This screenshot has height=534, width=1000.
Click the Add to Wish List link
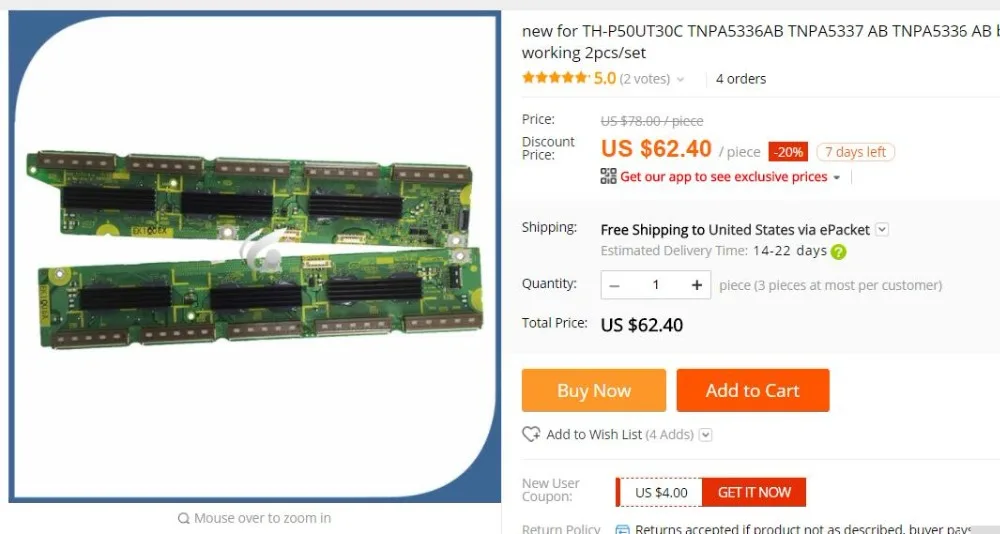pyautogui.click(x=594, y=434)
